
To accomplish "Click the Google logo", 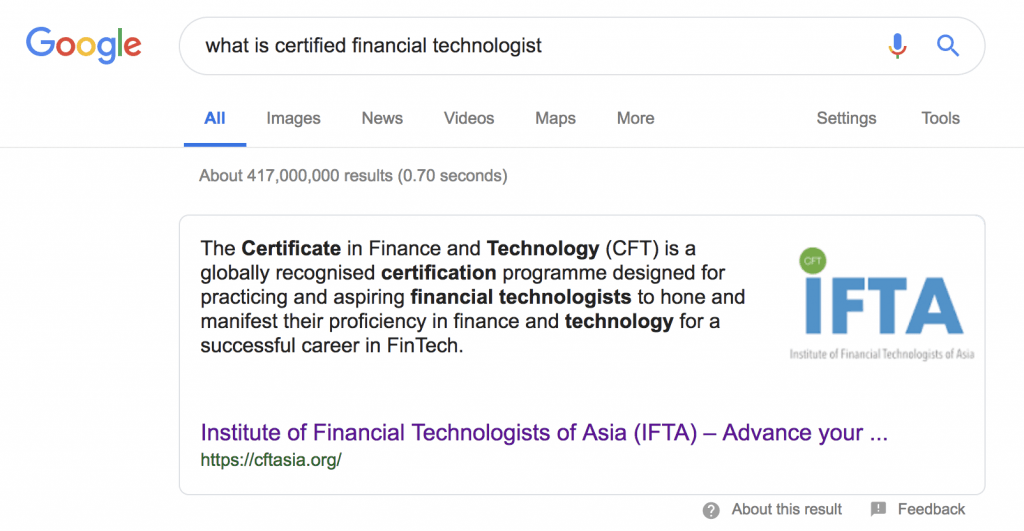I will point(84,45).
